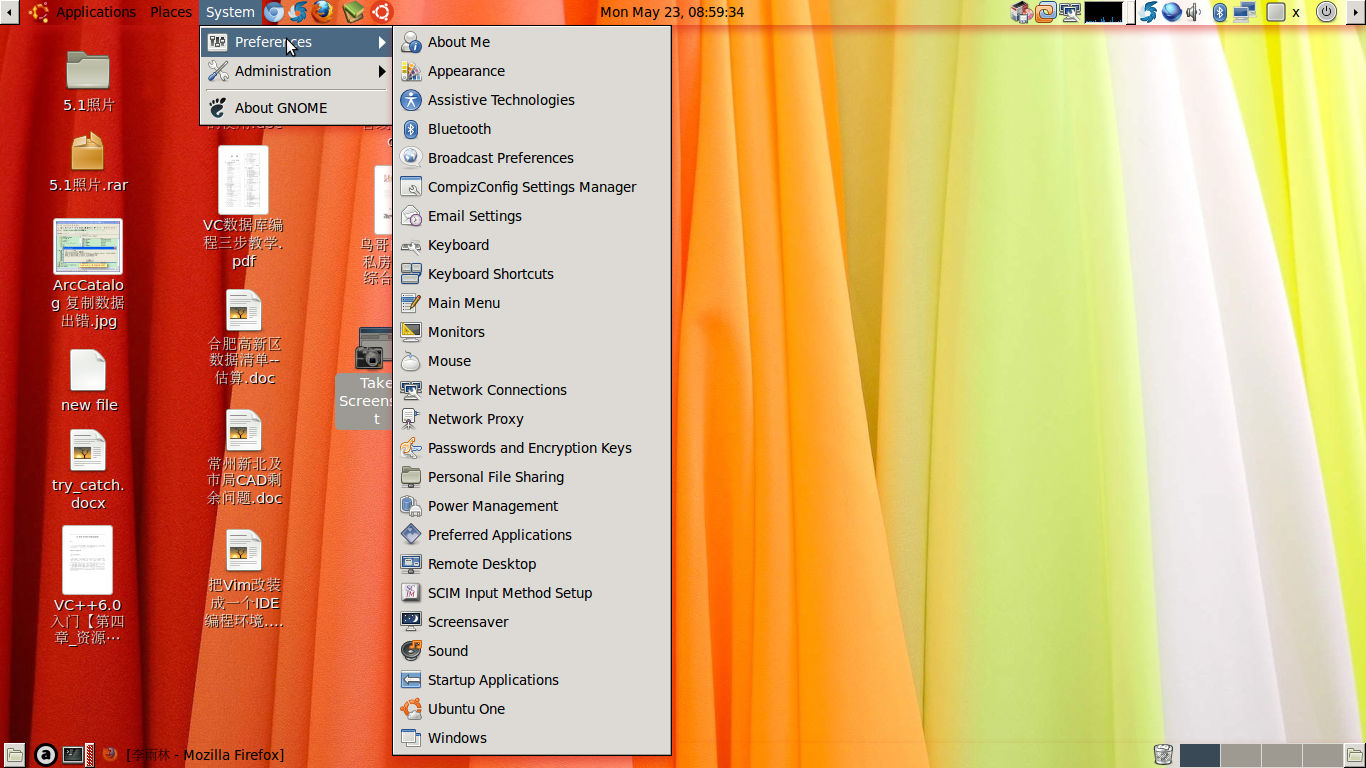Switch to the second workspace
This screenshot has width=1366, height=768.
(1240, 755)
